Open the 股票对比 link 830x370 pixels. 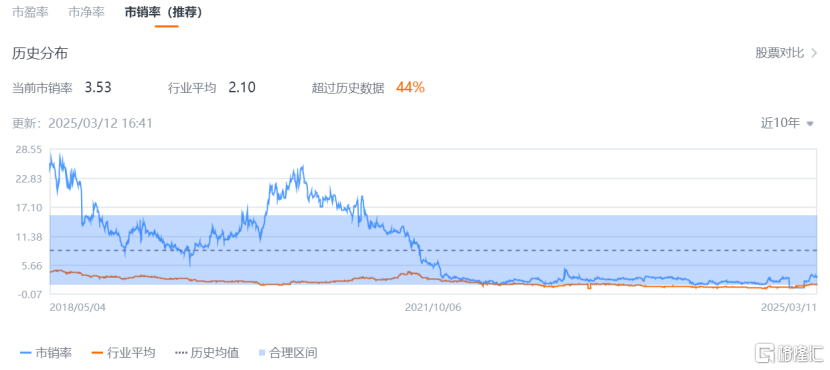(780, 53)
